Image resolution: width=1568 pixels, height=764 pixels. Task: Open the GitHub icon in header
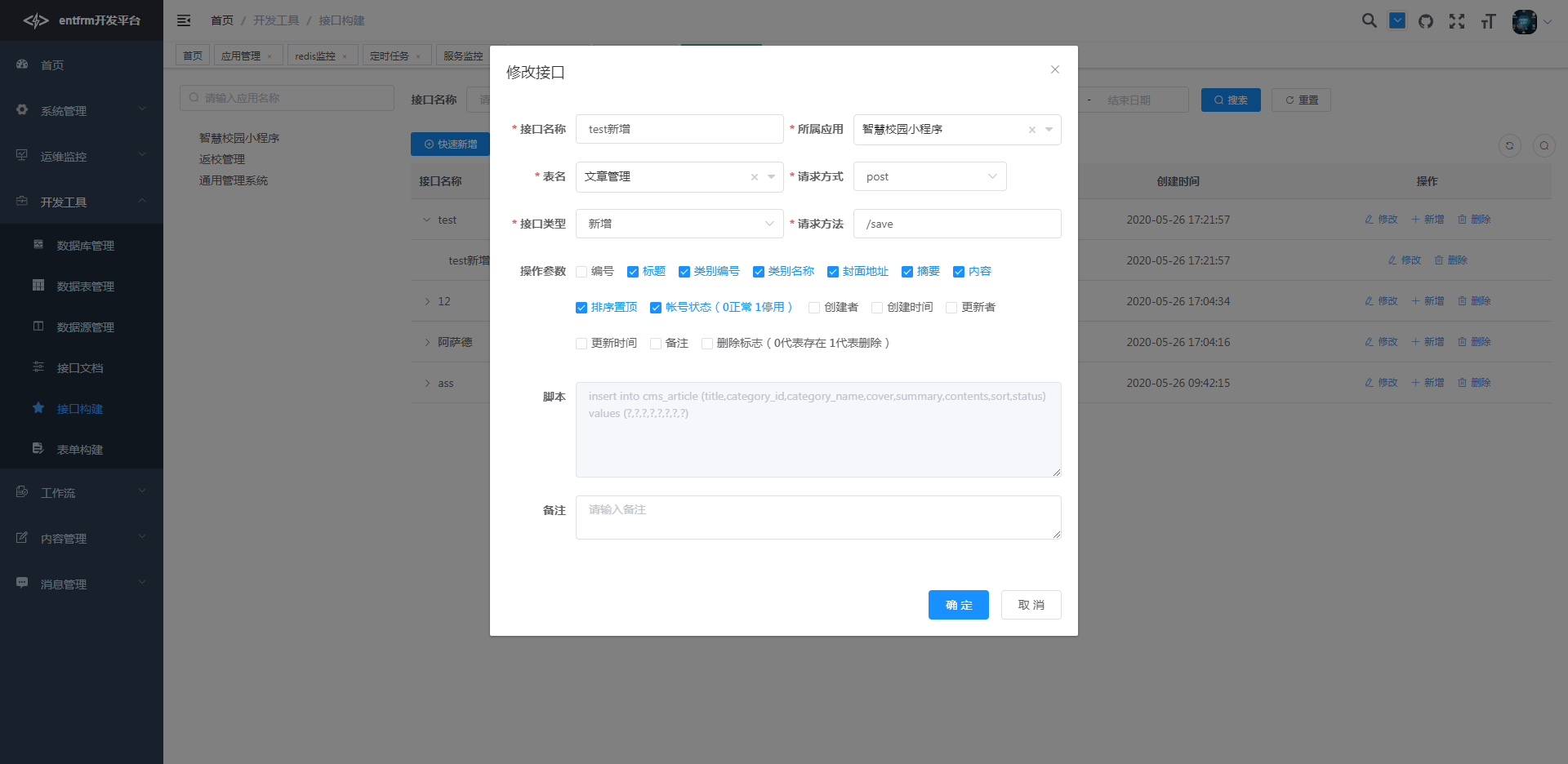coord(1426,21)
